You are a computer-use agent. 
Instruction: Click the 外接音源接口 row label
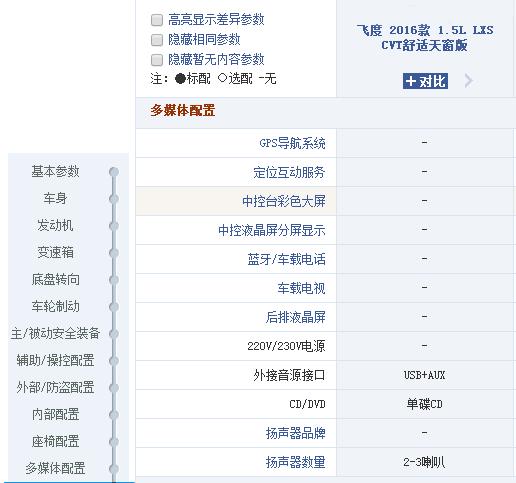click(x=289, y=375)
